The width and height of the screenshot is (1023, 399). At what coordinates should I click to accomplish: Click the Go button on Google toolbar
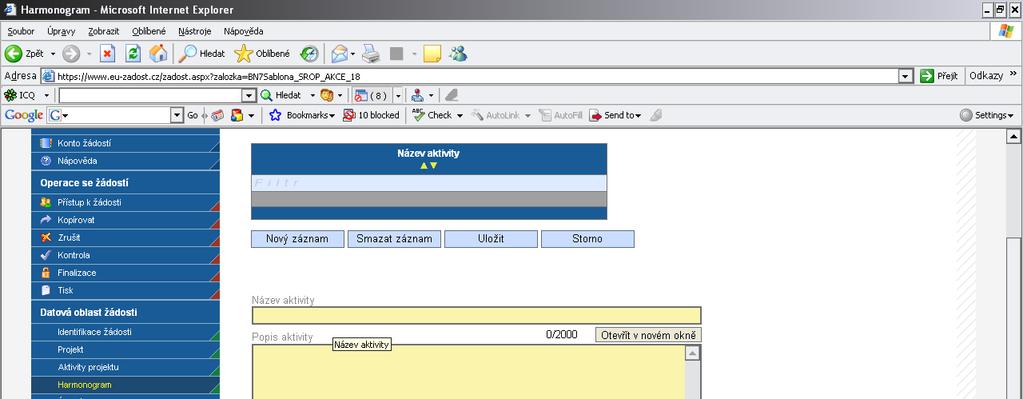pos(192,115)
